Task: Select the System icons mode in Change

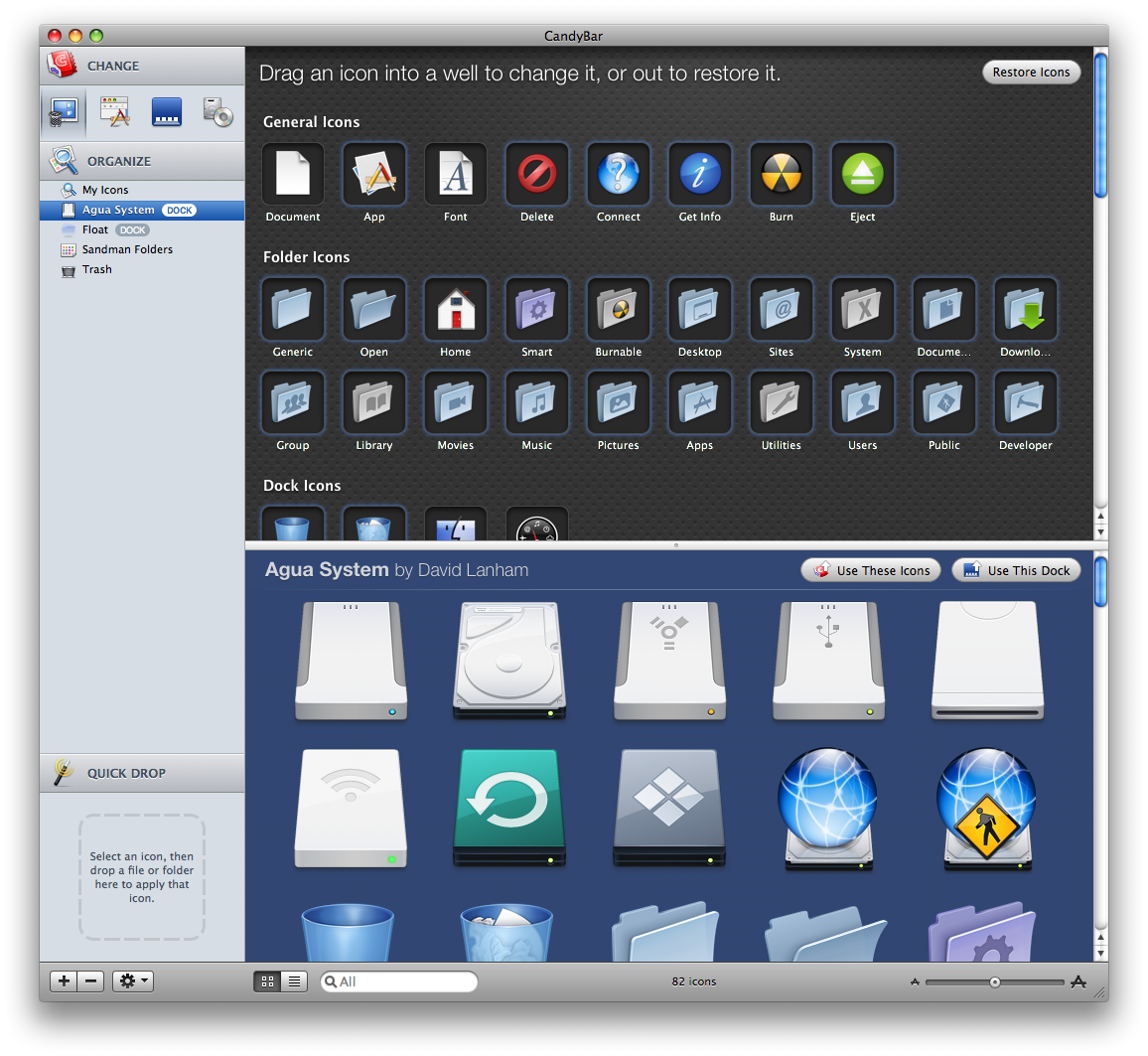Action: 64,112
